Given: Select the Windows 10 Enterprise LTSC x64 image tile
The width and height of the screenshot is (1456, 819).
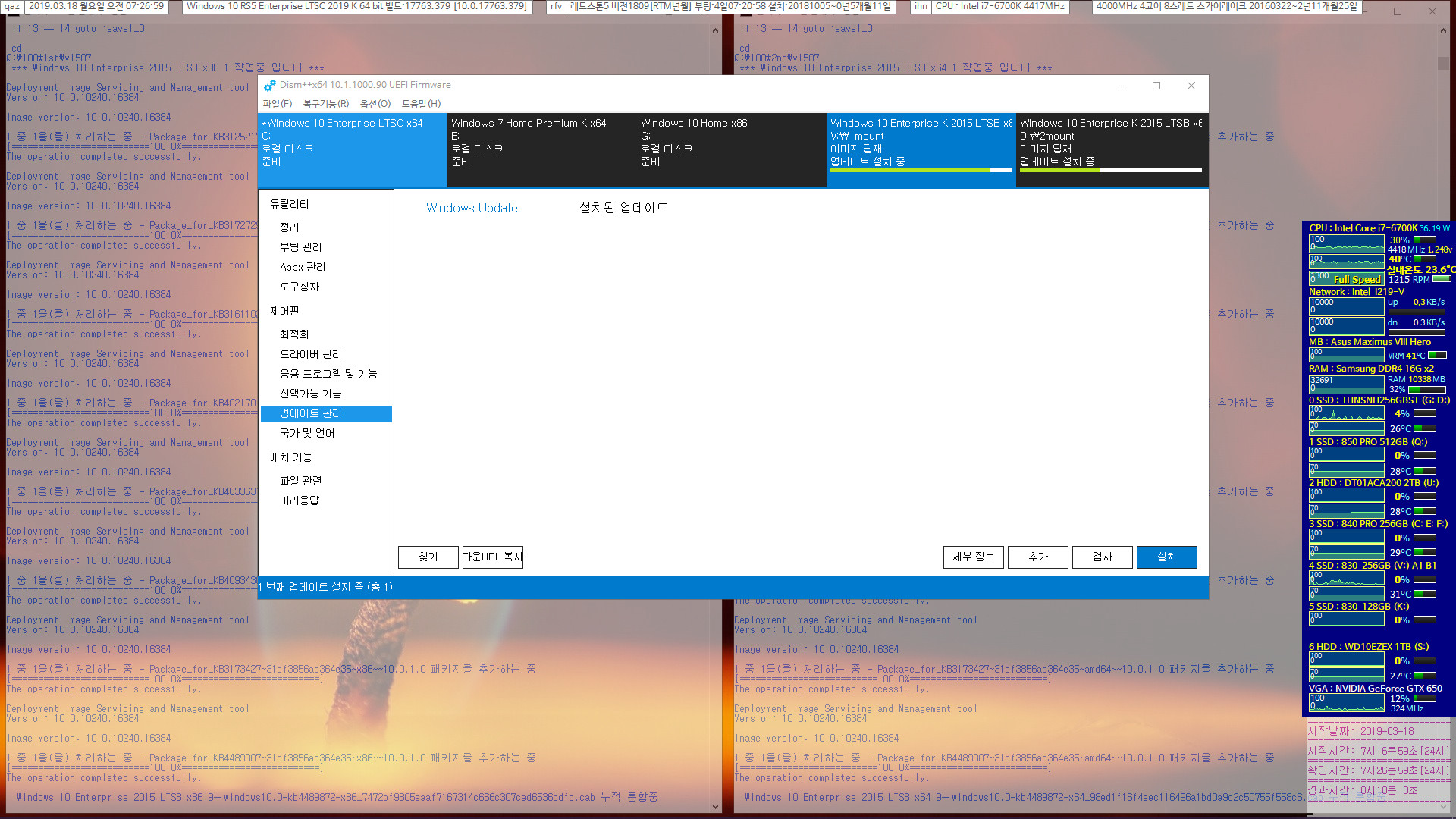Looking at the screenshot, I should [x=353, y=150].
